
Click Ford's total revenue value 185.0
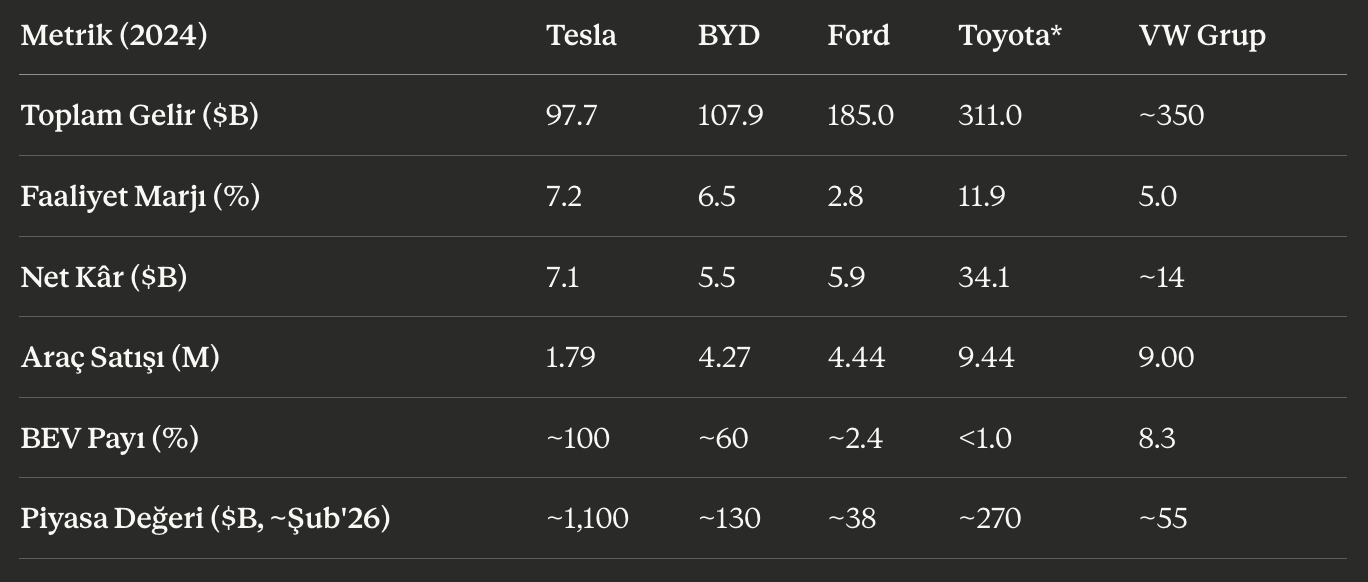860,116
